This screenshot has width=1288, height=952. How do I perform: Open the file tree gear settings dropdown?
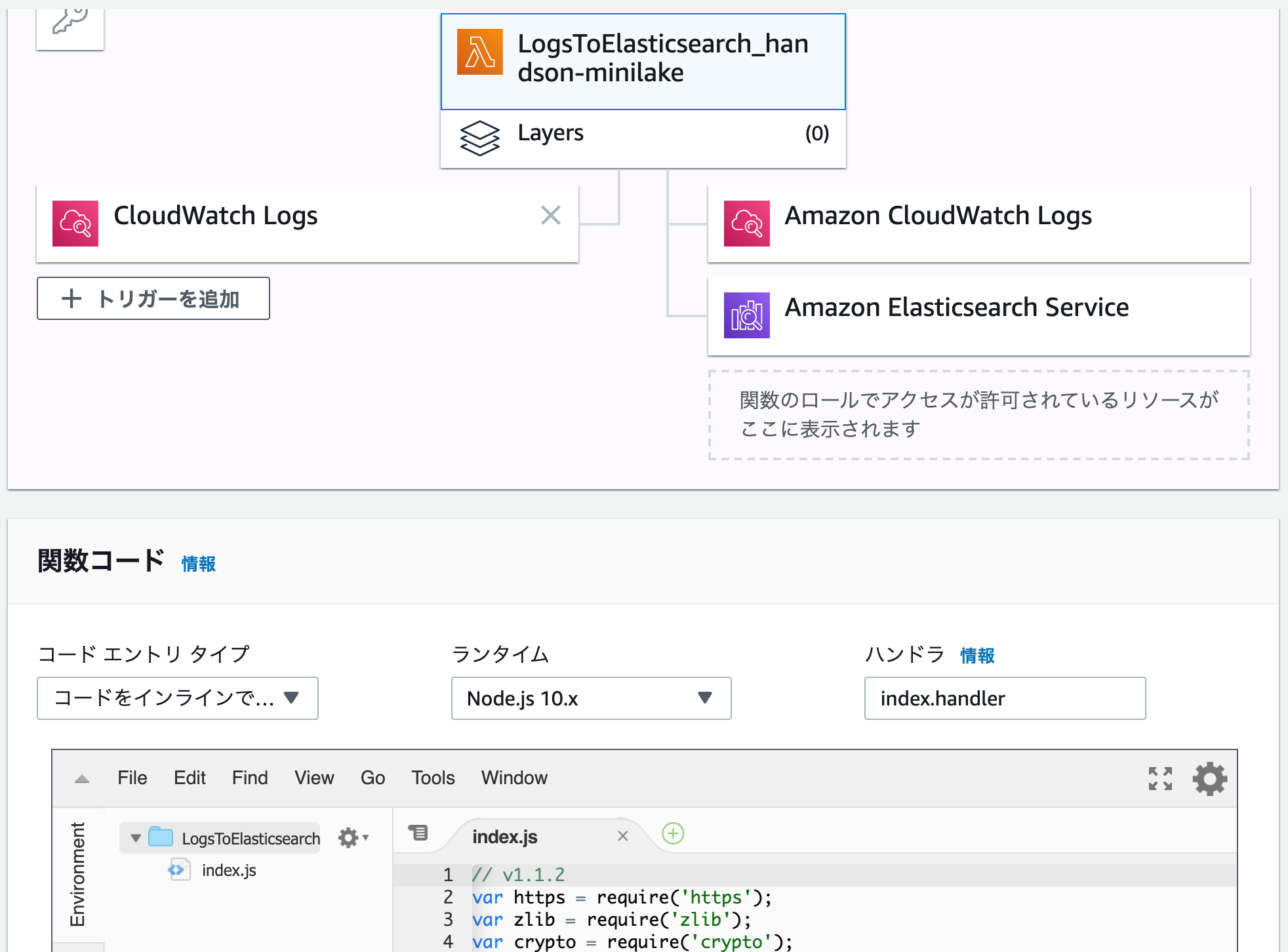tap(353, 838)
